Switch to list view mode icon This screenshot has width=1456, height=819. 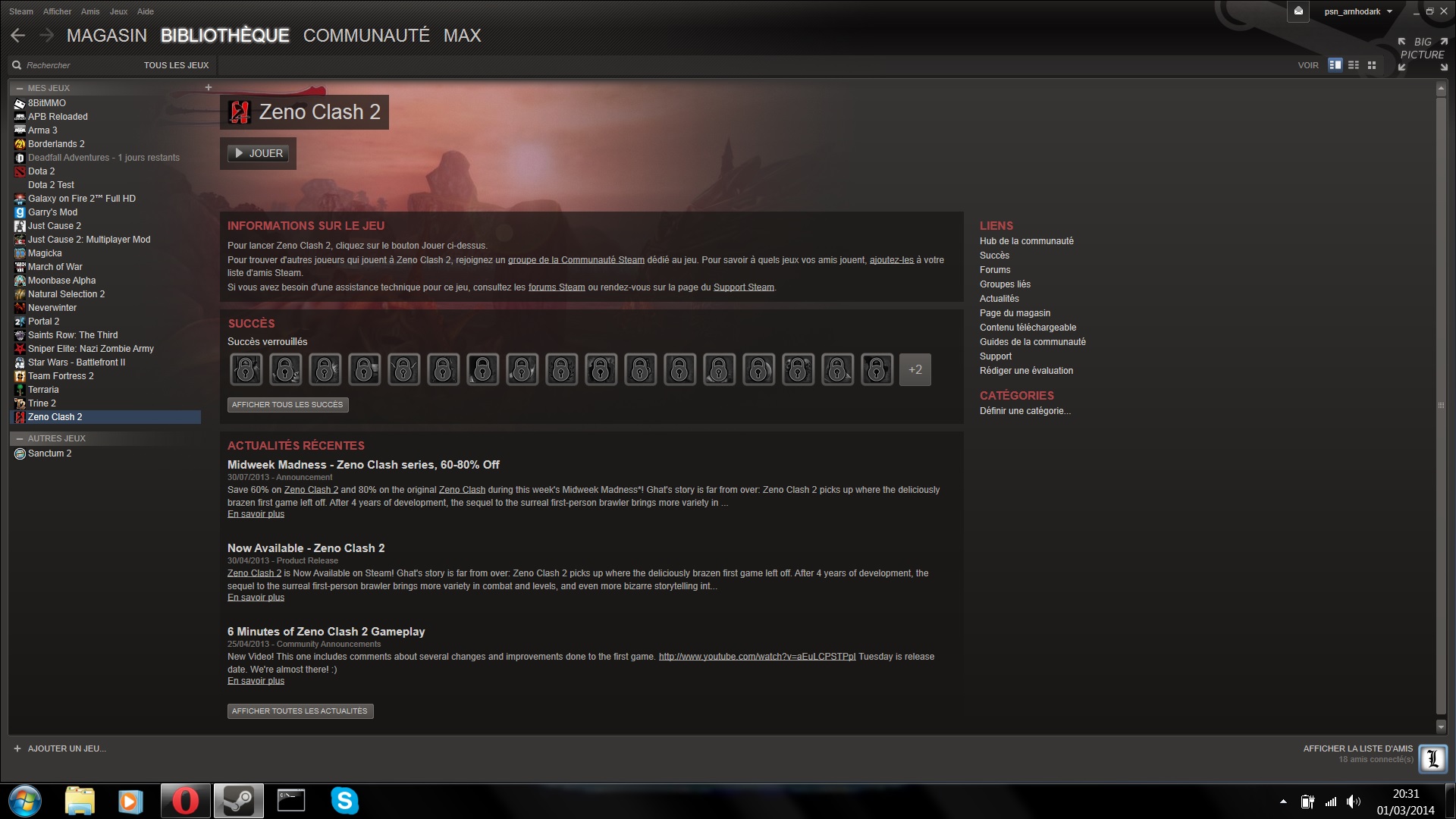coord(1354,65)
